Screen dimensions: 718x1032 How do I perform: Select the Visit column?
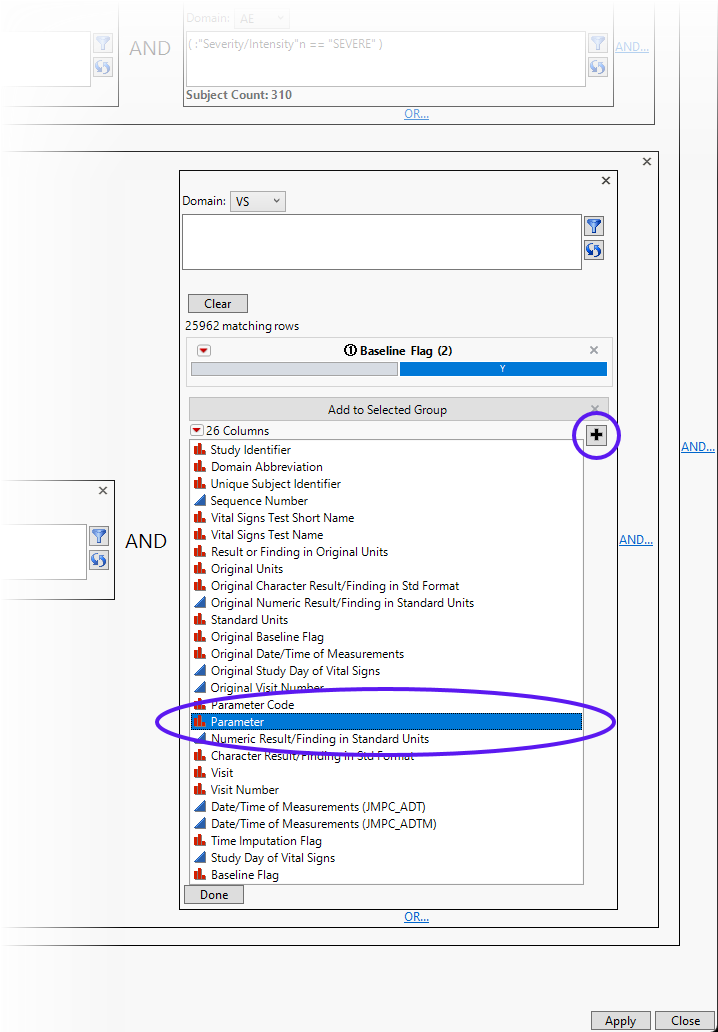point(386,773)
